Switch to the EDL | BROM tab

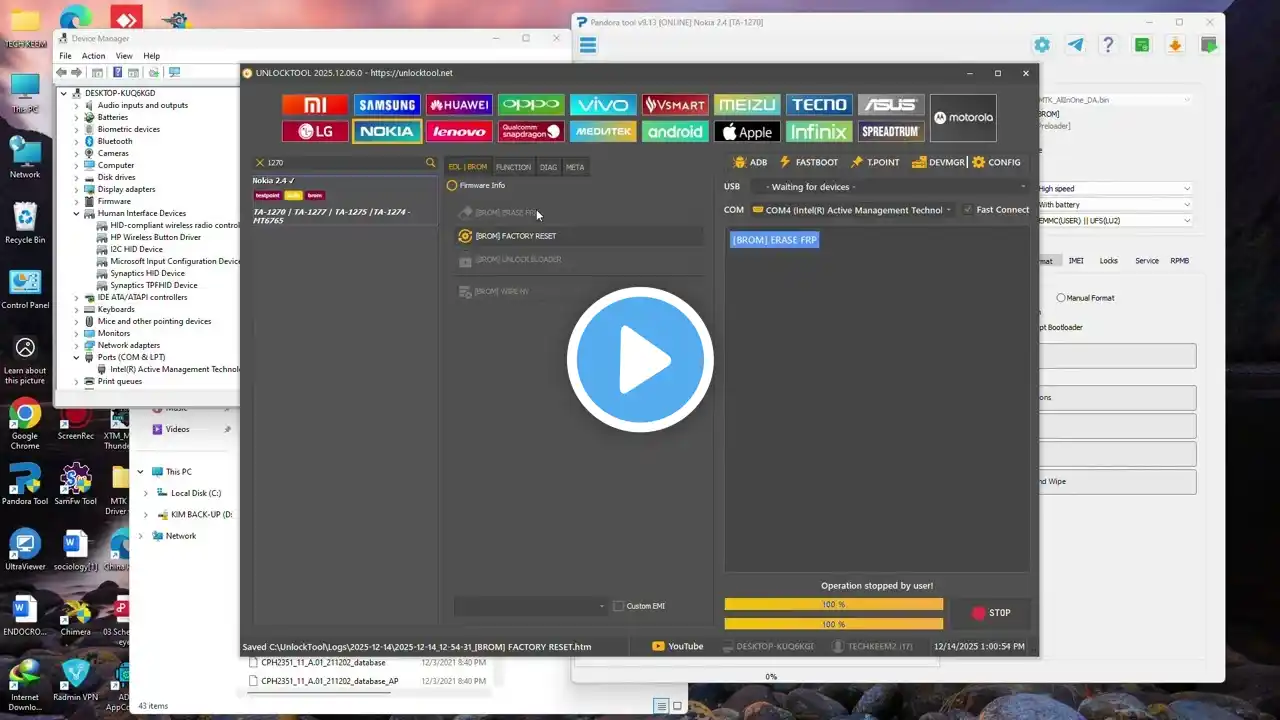coord(468,167)
